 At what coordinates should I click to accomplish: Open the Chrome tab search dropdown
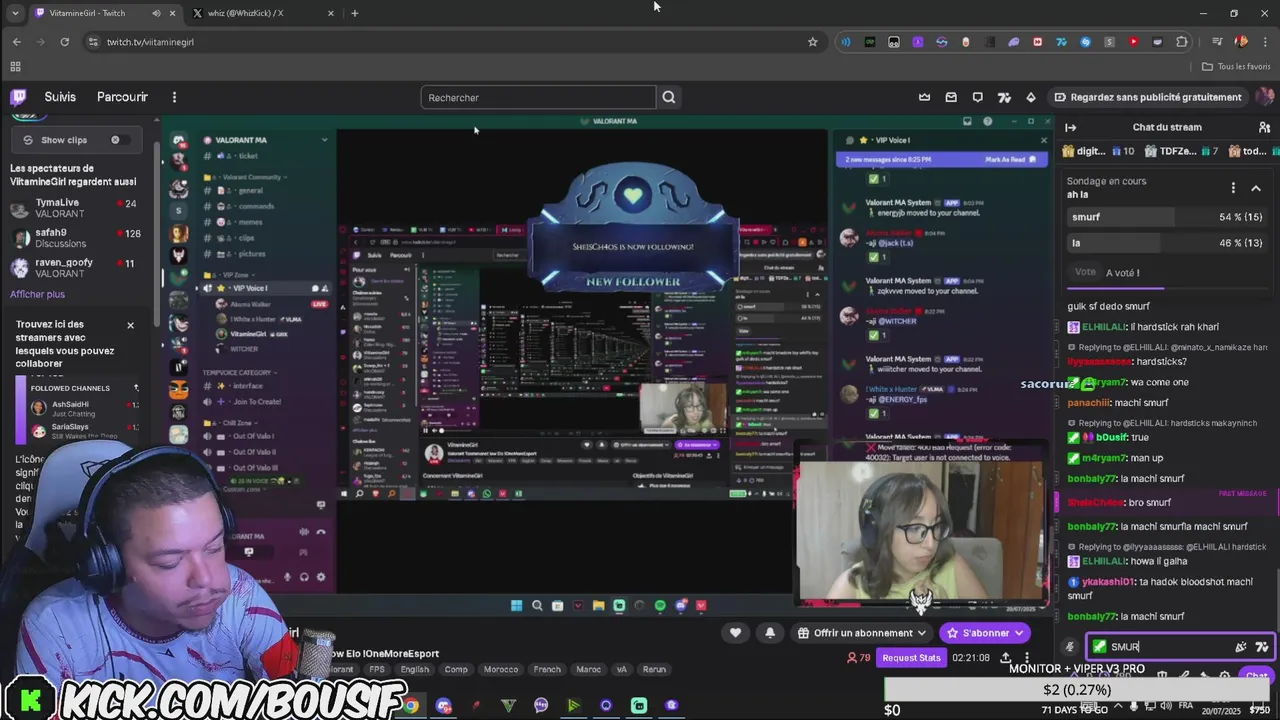(x=15, y=13)
